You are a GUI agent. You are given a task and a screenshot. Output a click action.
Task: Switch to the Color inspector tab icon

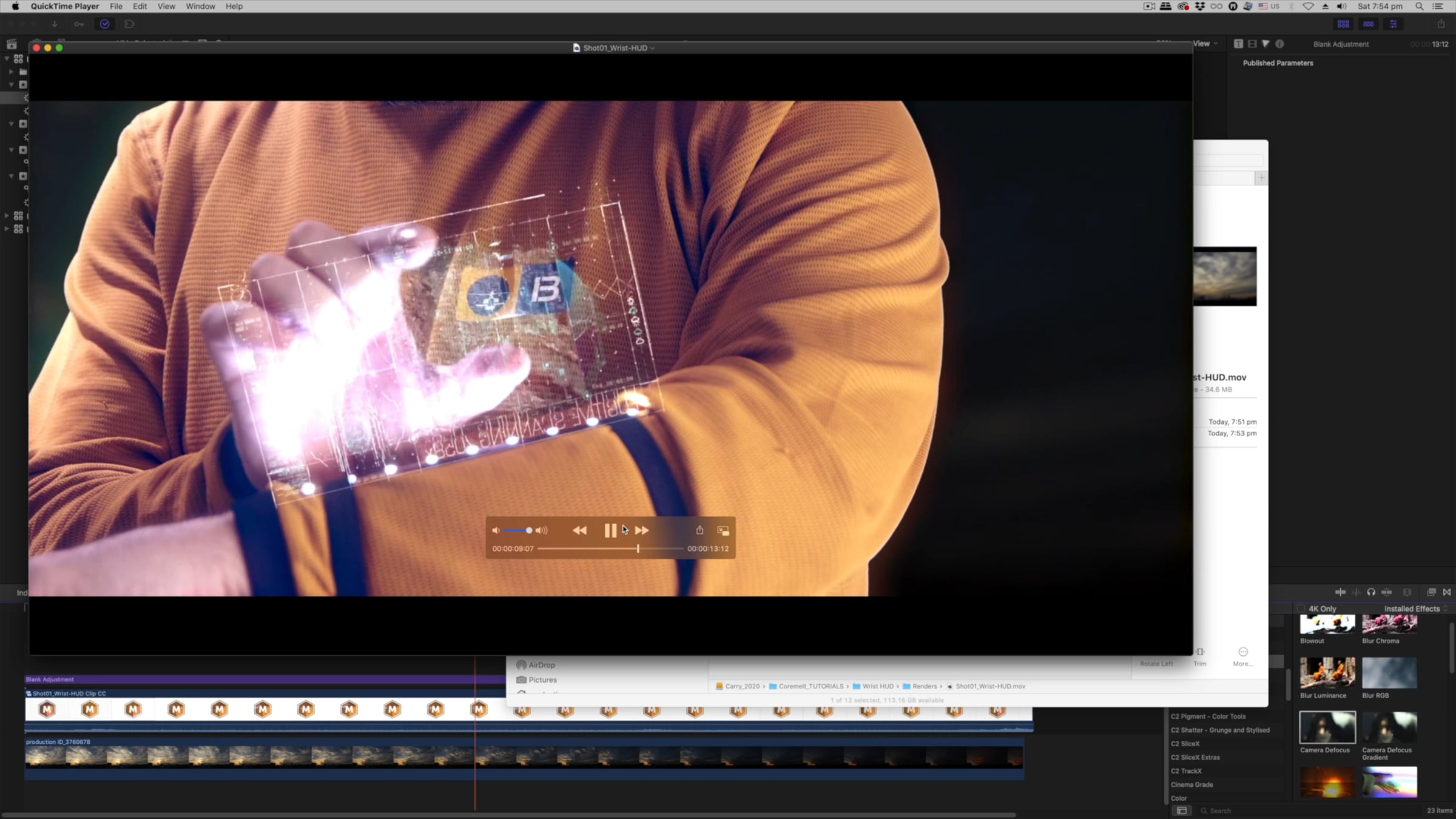1266,44
